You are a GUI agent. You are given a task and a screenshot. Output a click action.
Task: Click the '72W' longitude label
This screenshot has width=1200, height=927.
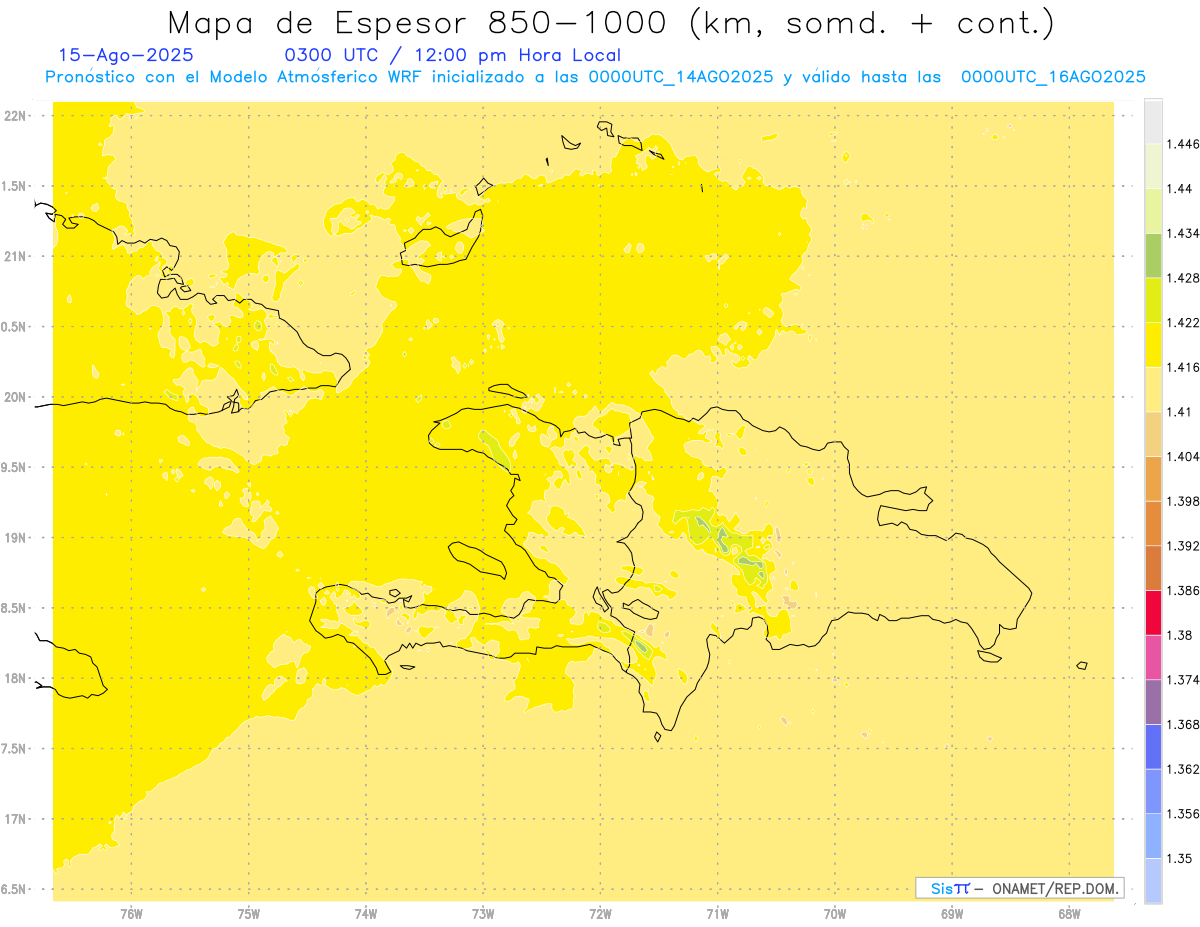(600, 913)
